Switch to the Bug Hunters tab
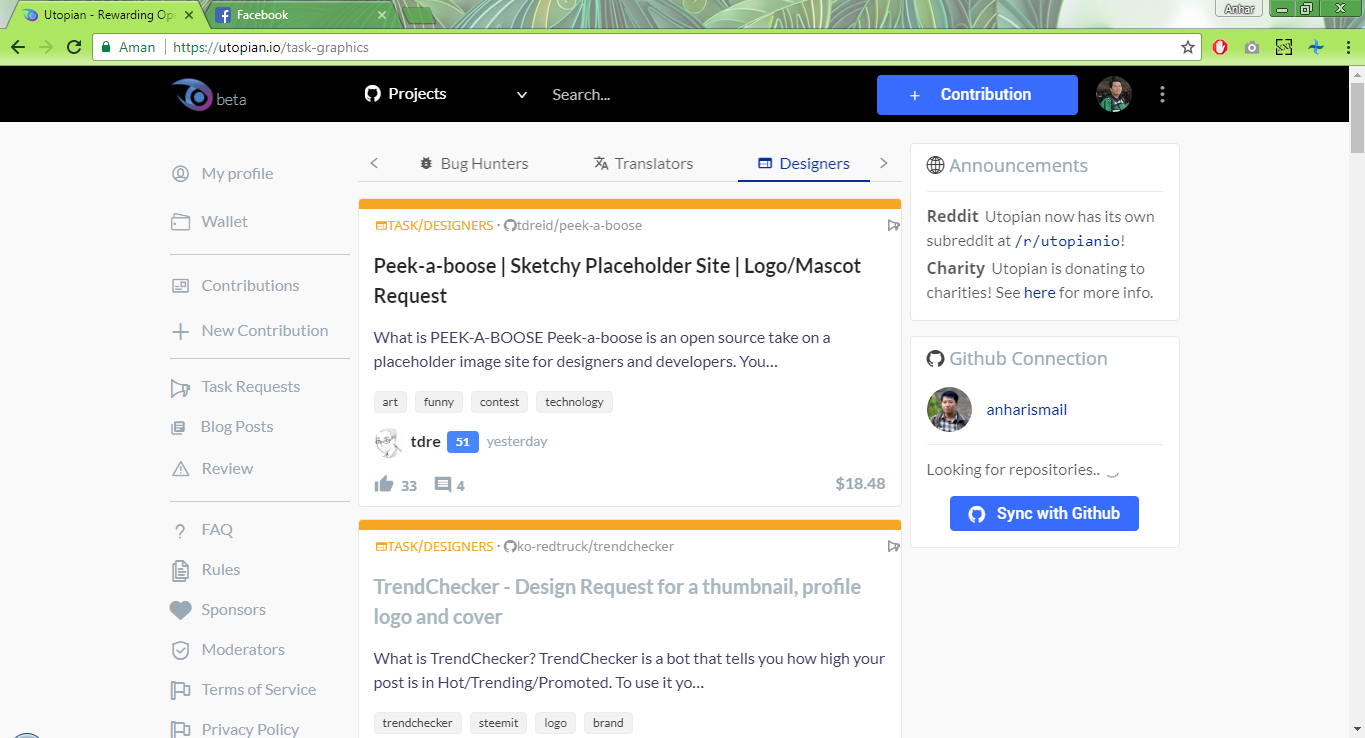The image size is (1365, 738). point(474,164)
